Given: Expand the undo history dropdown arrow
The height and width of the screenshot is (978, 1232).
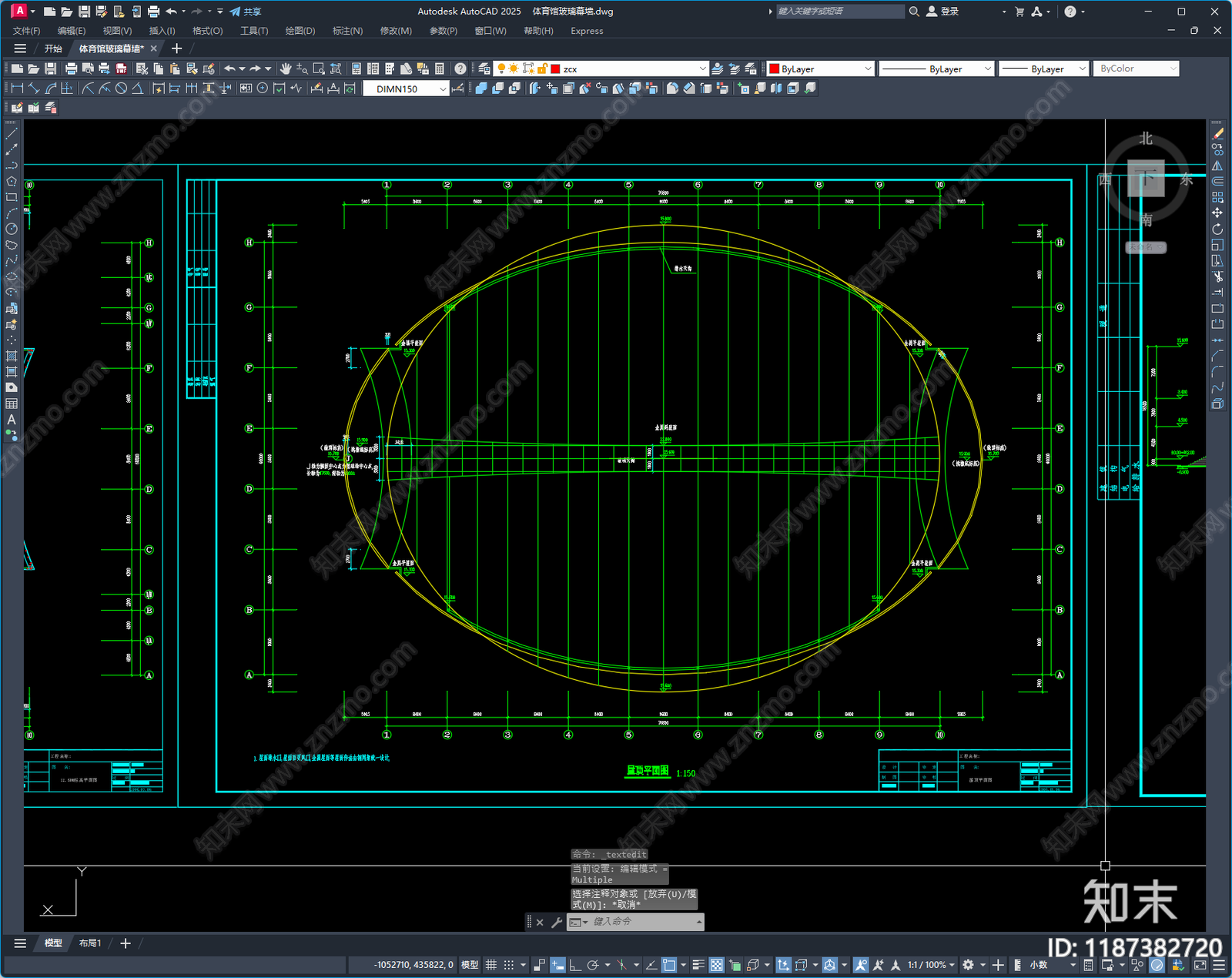Looking at the screenshot, I should coord(242,69).
